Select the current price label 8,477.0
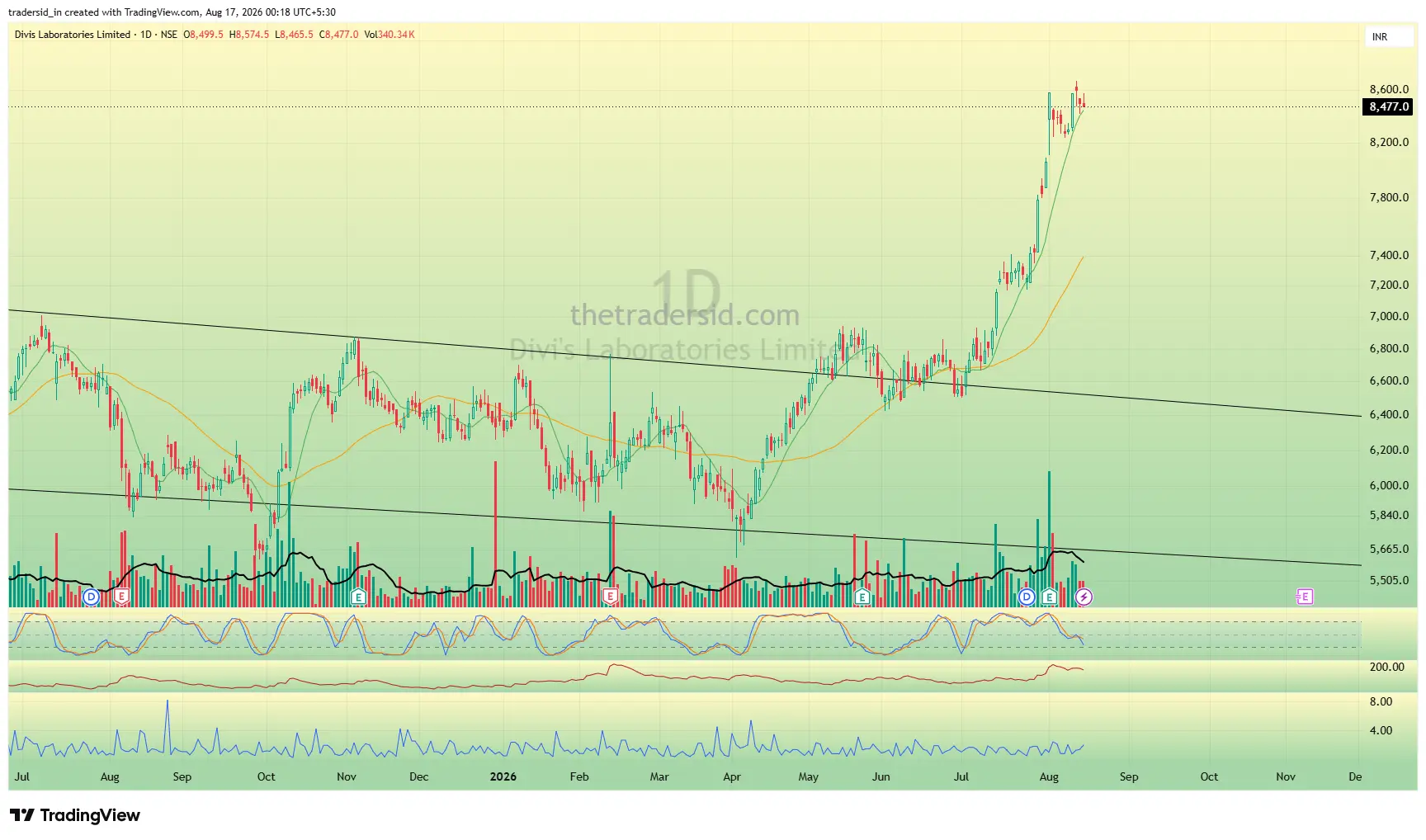This screenshot has width=1426, height=840. coord(1389,106)
